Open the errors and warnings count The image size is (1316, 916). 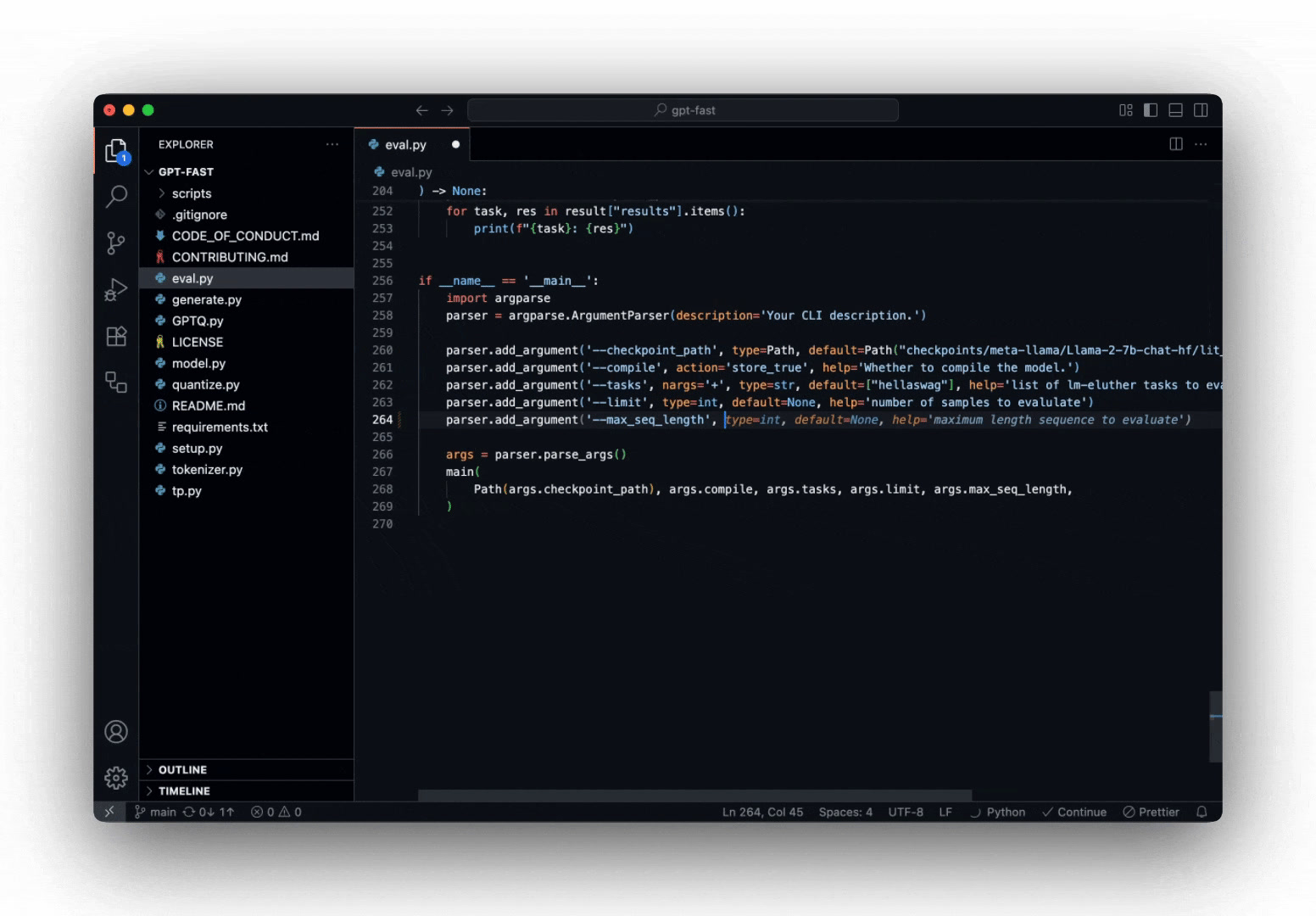pyautogui.click(x=276, y=812)
